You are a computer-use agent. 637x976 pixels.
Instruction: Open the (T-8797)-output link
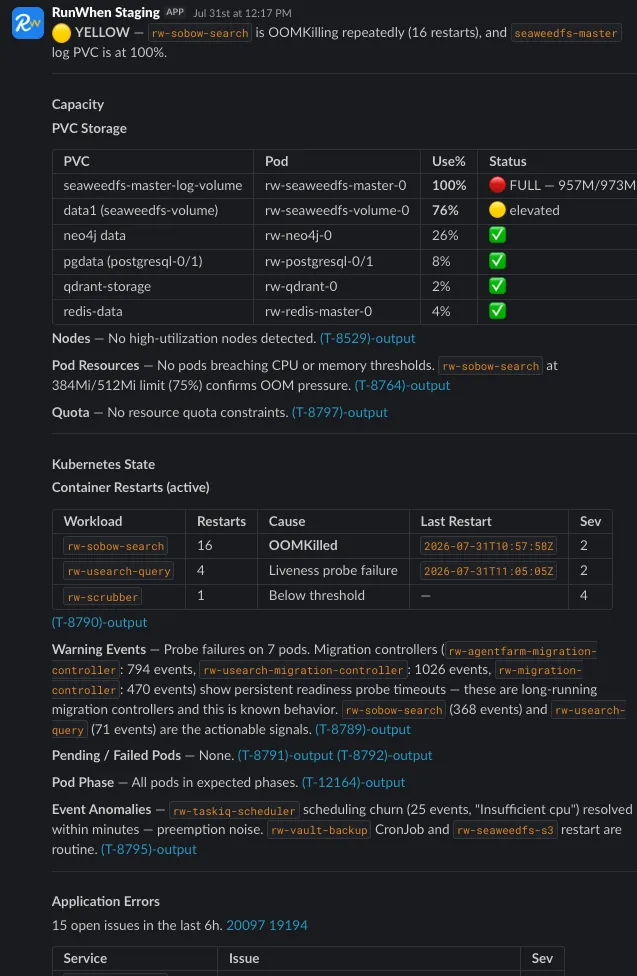pos(340,413)
